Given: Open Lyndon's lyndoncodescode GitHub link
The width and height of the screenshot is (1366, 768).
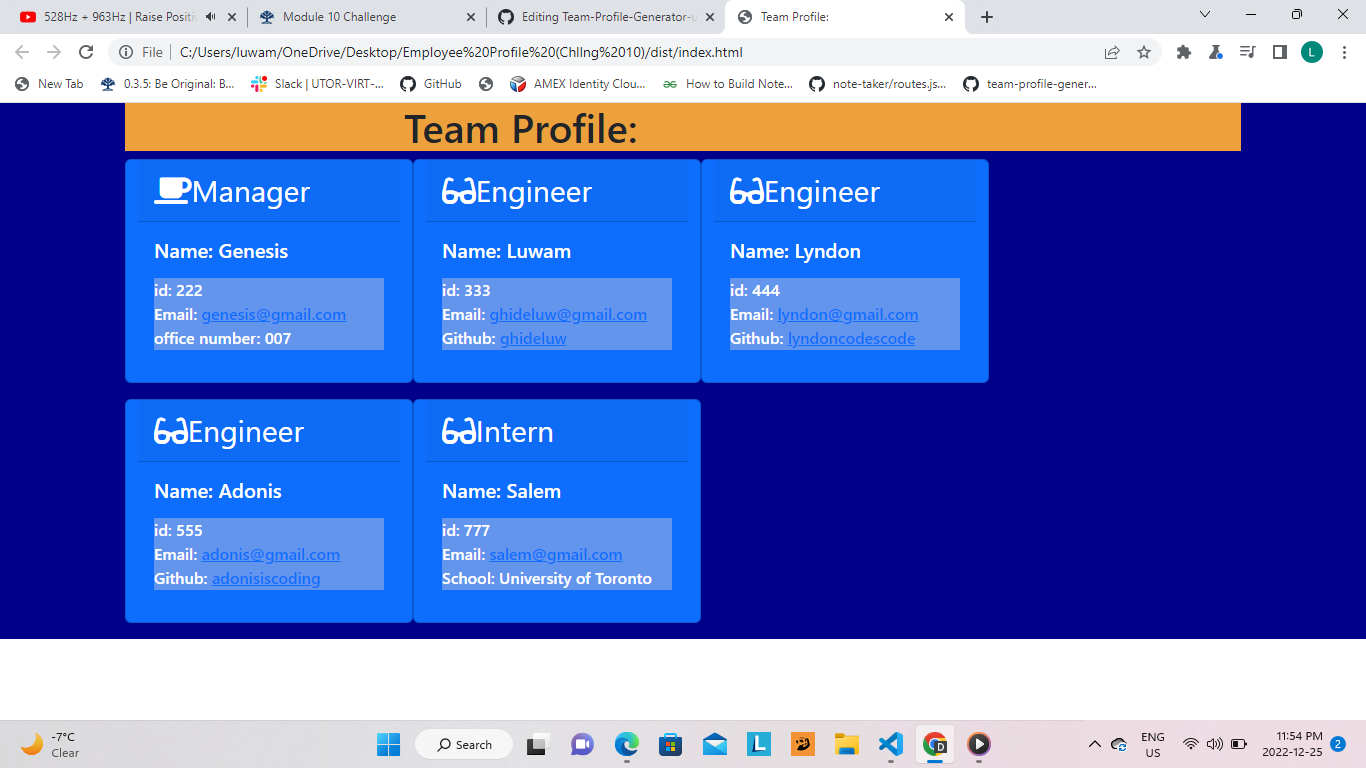Looking at the screenshot, I should (x=852, y=338).
